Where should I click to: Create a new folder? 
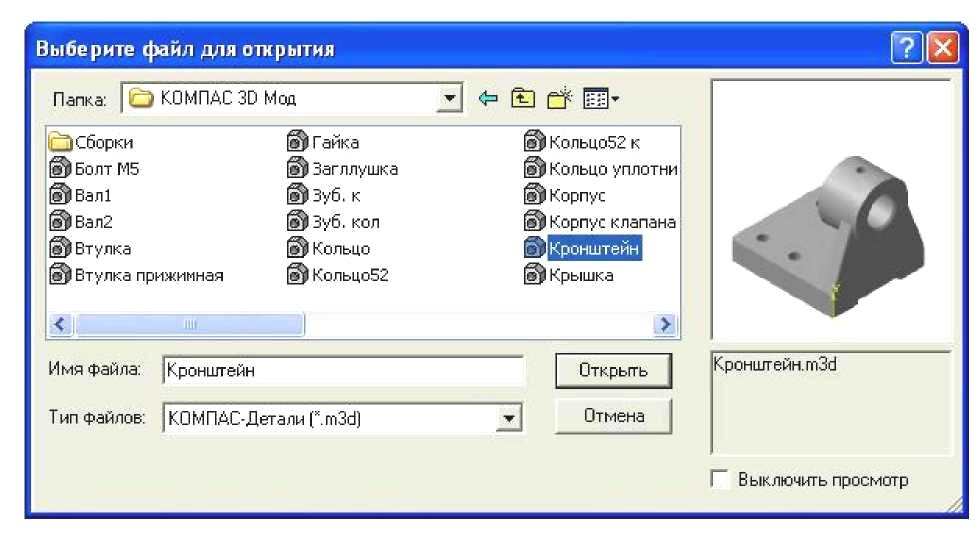559,98
